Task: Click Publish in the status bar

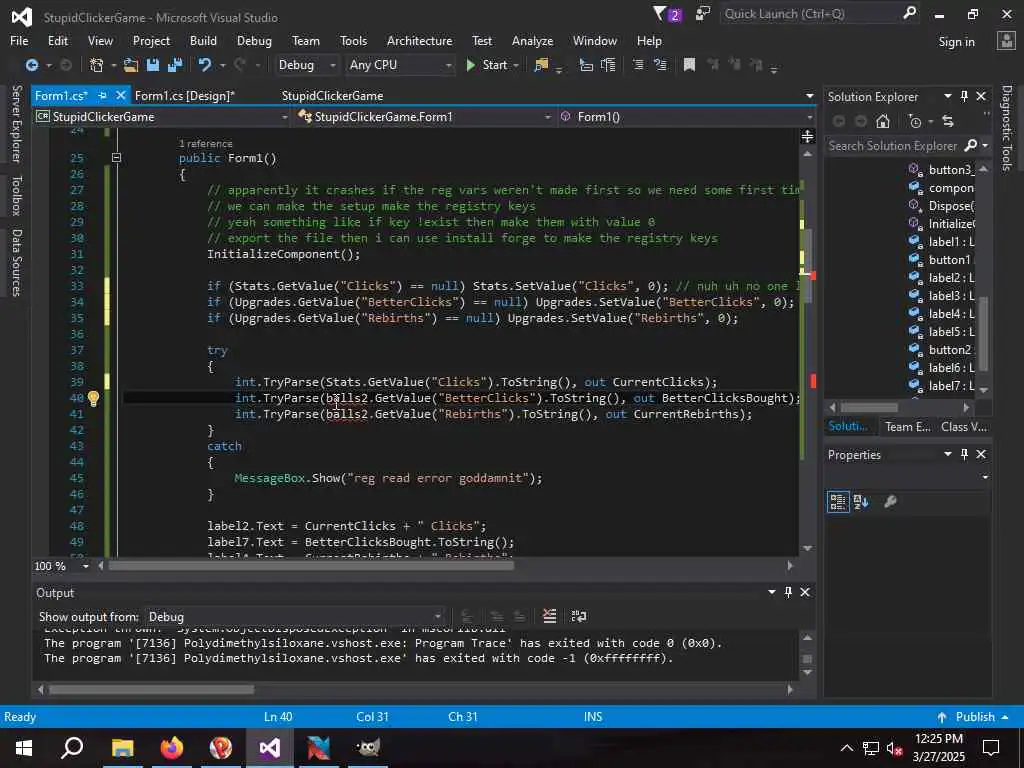Action: tap(972, 716)
